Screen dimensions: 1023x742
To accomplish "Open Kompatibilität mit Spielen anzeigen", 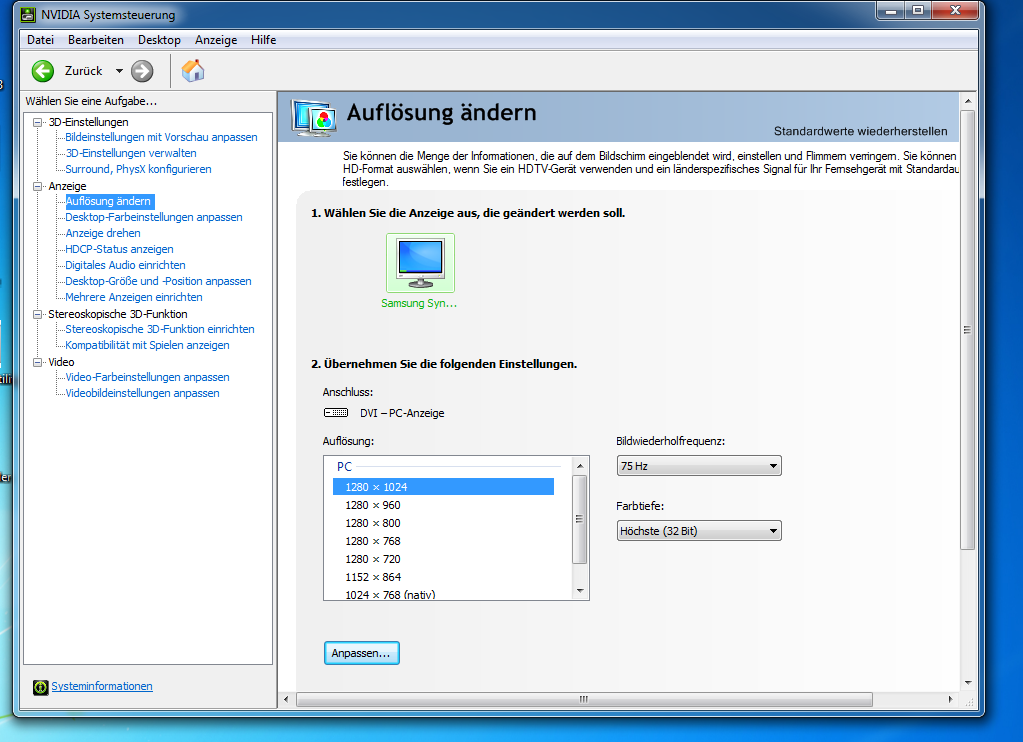I will [x=147, y=345].
